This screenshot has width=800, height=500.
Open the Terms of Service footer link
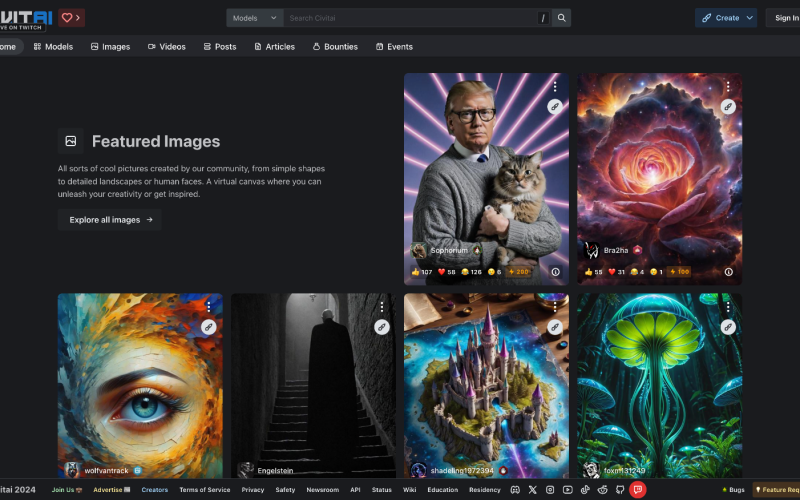click(205, 490)
